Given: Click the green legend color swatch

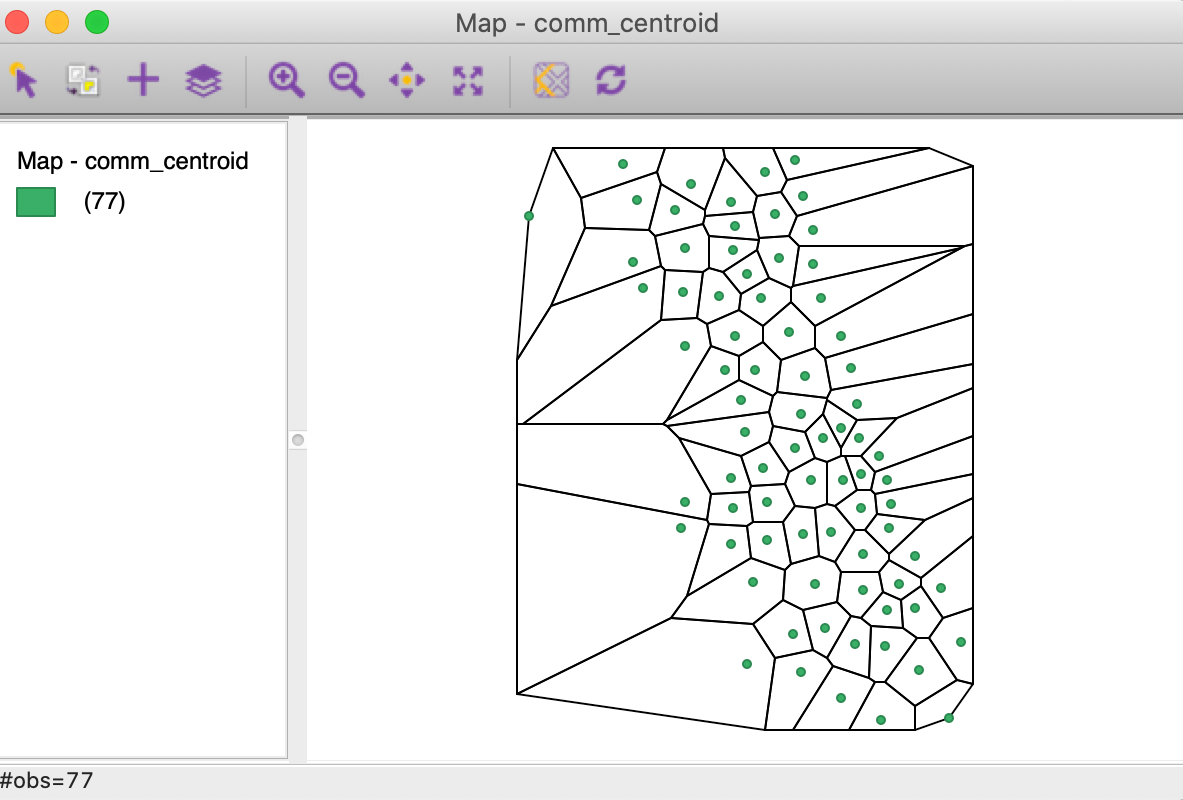Looking at the screenshot, I should pos(36,202).
